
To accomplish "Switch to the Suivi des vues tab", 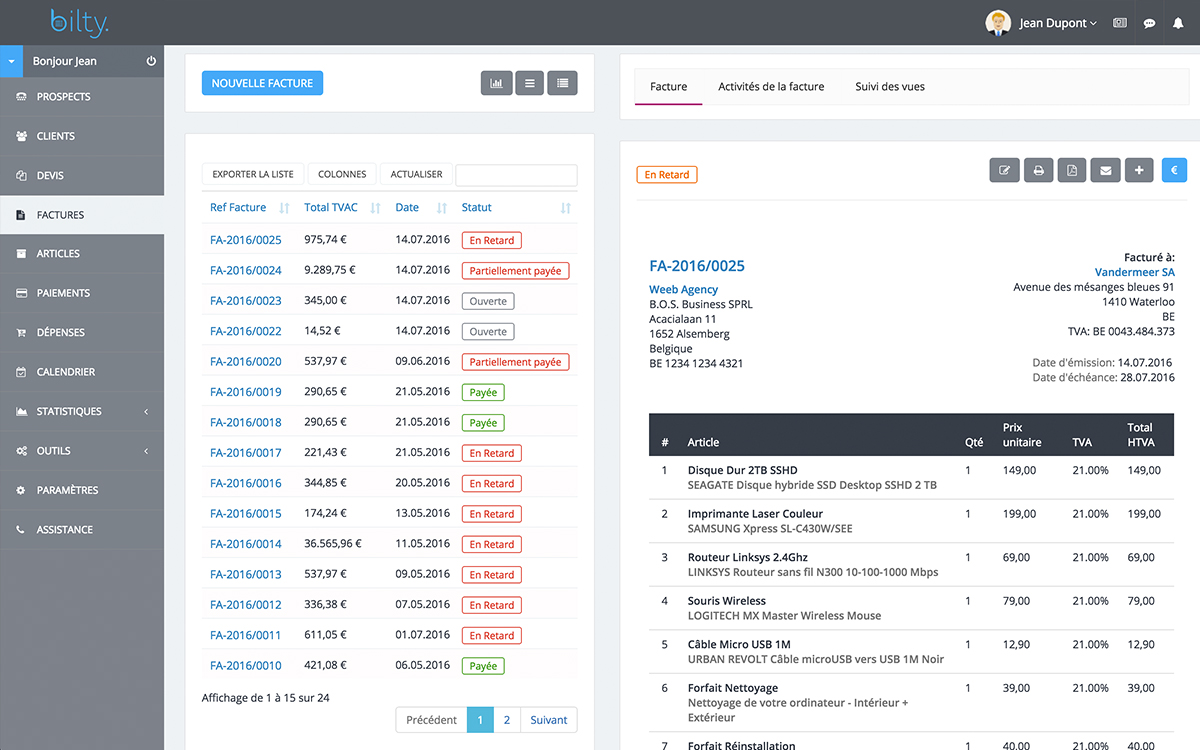I will coord(889,86).
